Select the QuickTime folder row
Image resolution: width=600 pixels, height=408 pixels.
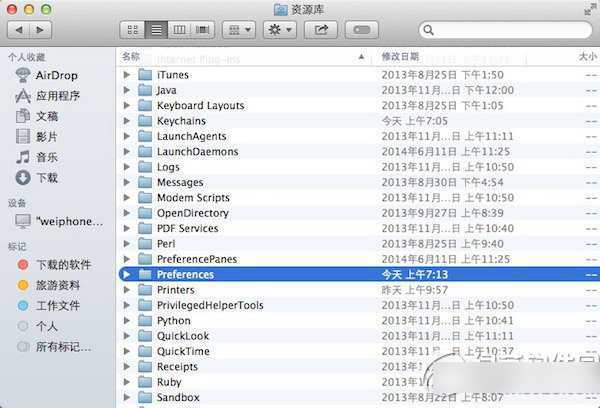coord(358,351)
